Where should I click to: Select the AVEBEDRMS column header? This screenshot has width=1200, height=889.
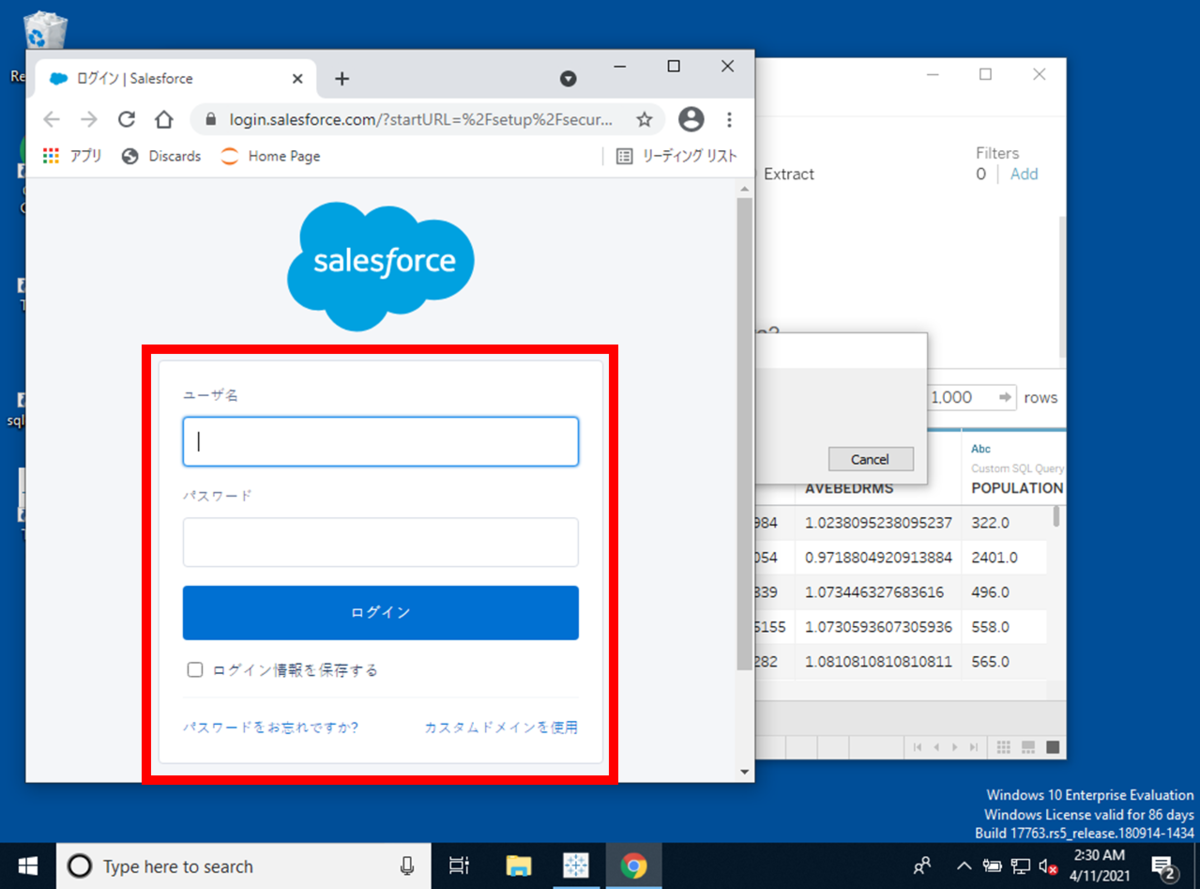(x=849, y=488)
